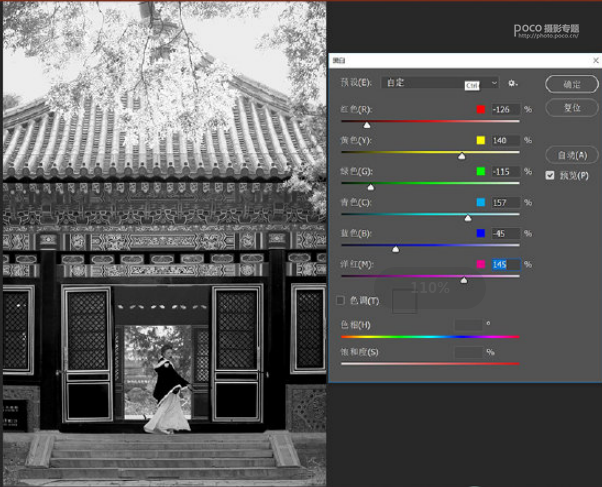Image resolution: width=602 pixels, height=487 pixels.
Task: Click the magenta color swatch
Action: point(481,264)
